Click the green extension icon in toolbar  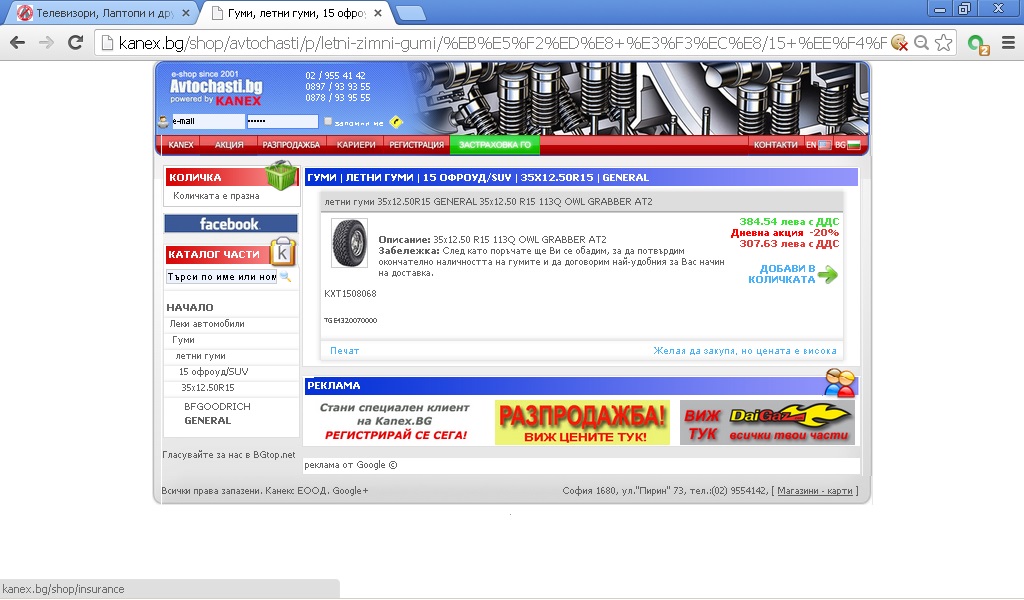tap(978, 44)
